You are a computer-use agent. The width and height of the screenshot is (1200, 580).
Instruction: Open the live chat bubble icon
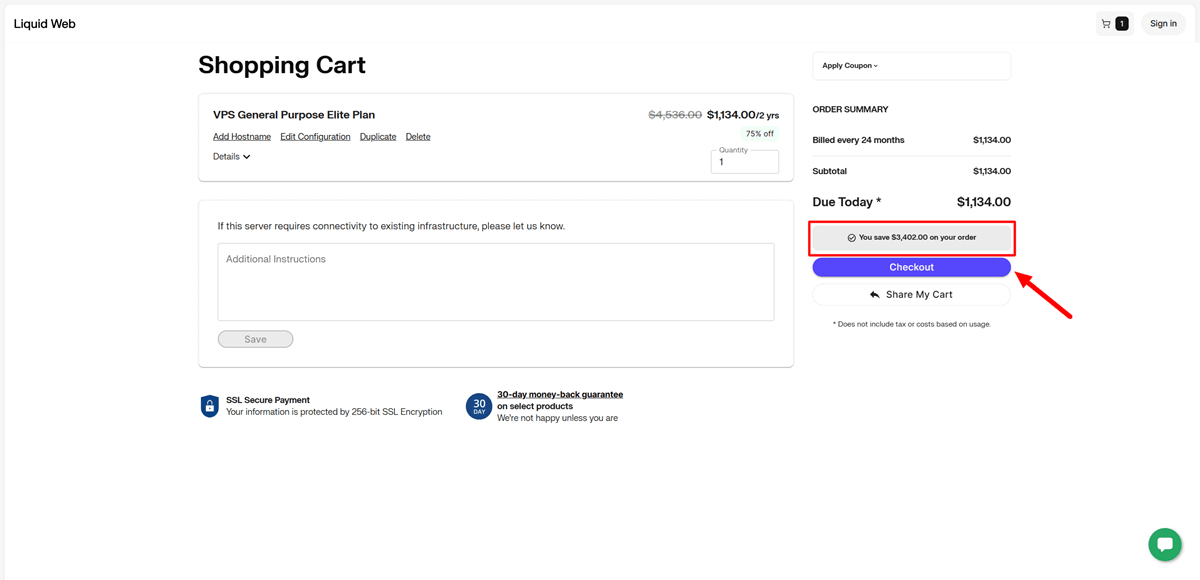[x=1164, y=544]
